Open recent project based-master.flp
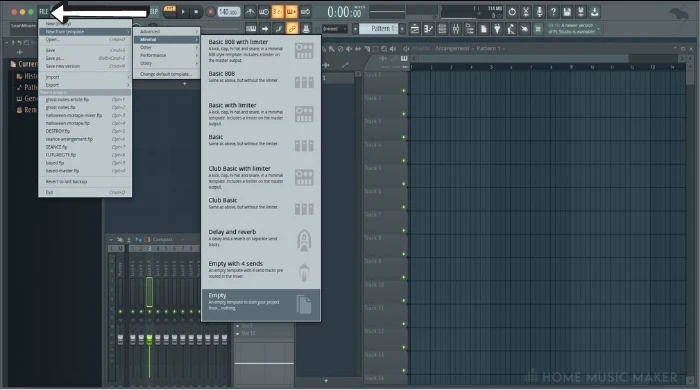This screenshot has height=390, width=700. [x=85, y=171]
